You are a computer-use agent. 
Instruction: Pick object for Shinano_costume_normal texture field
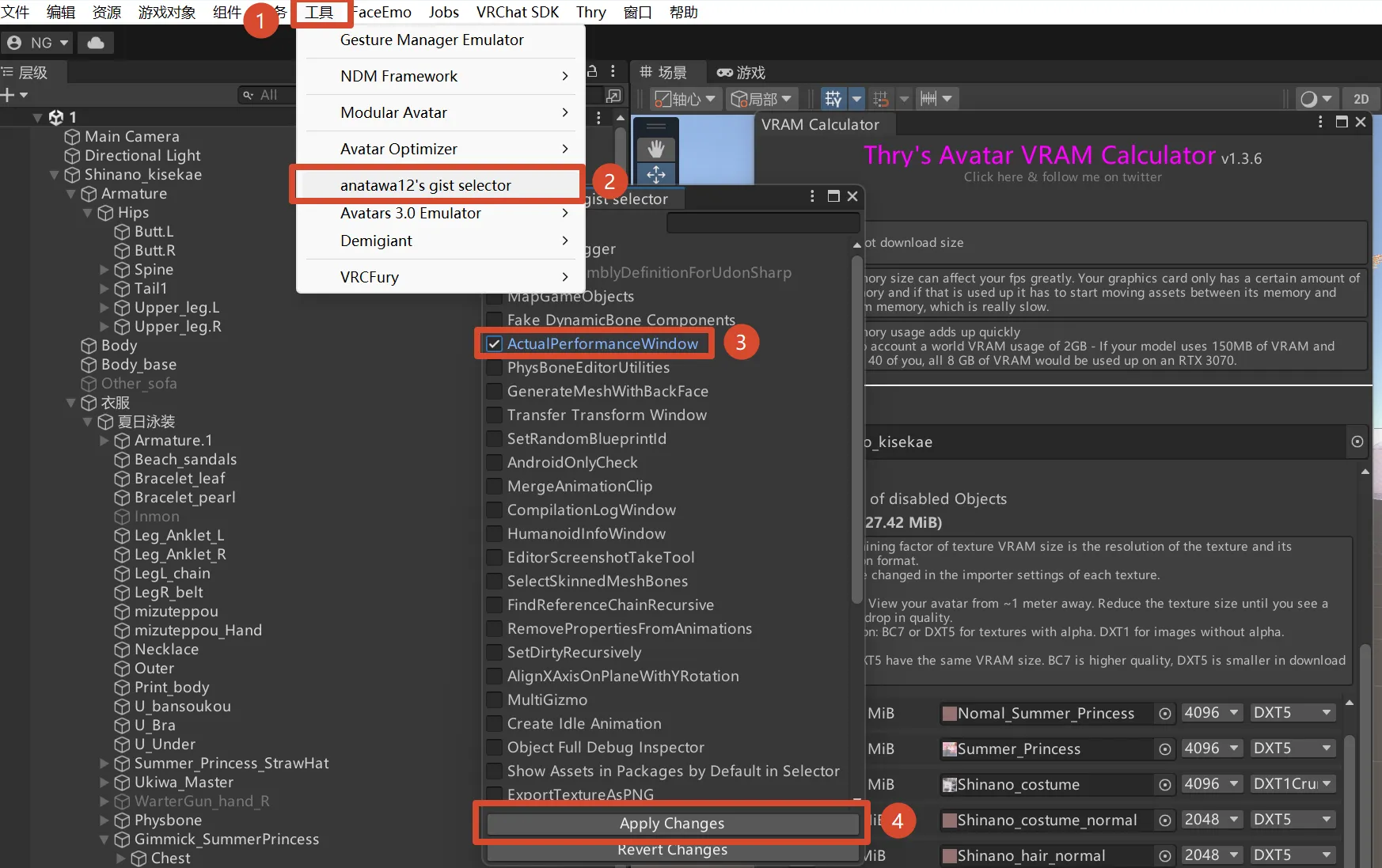(1165, 821)
